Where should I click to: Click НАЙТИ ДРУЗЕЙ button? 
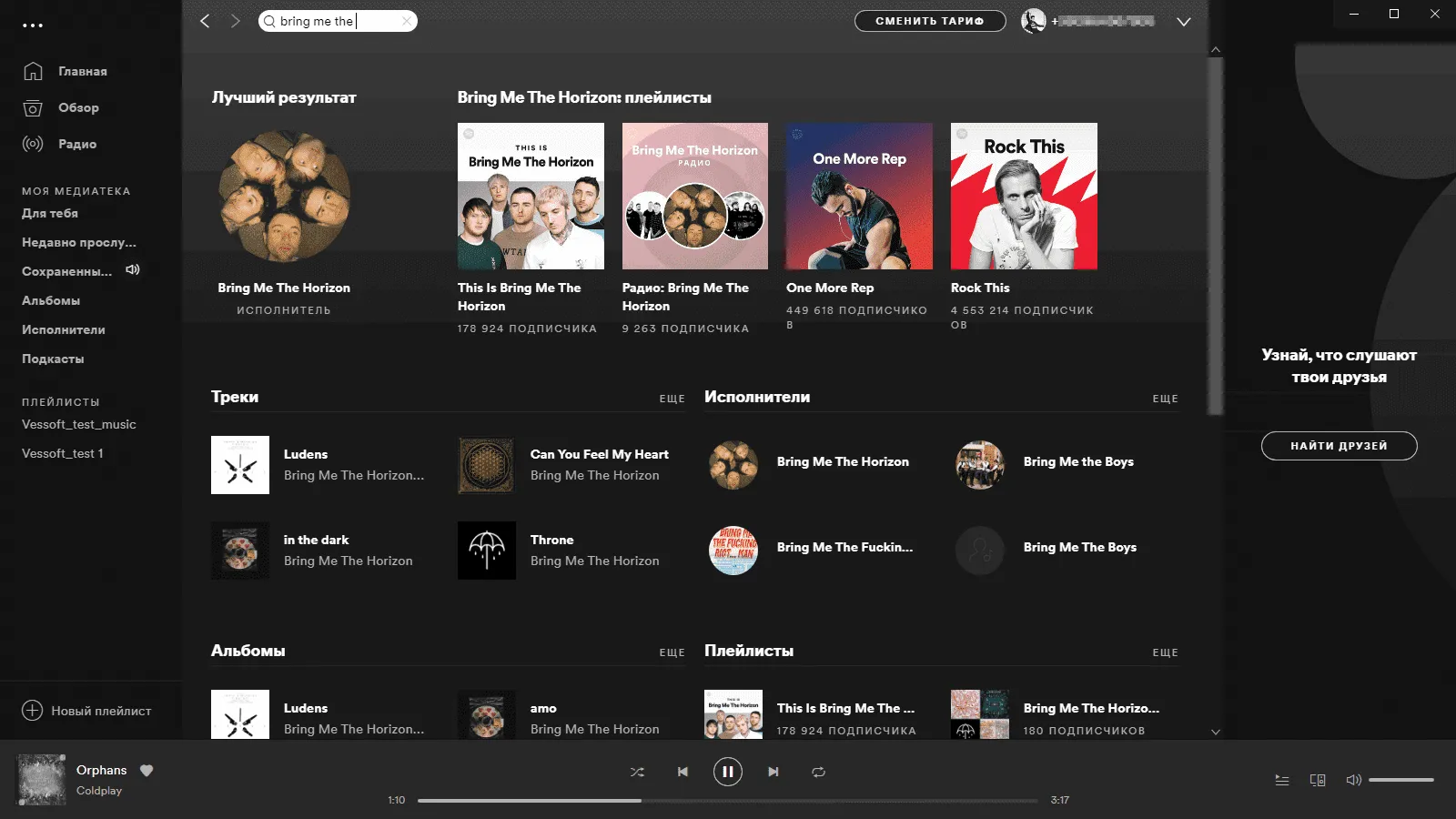click(x=1339, y=446)
